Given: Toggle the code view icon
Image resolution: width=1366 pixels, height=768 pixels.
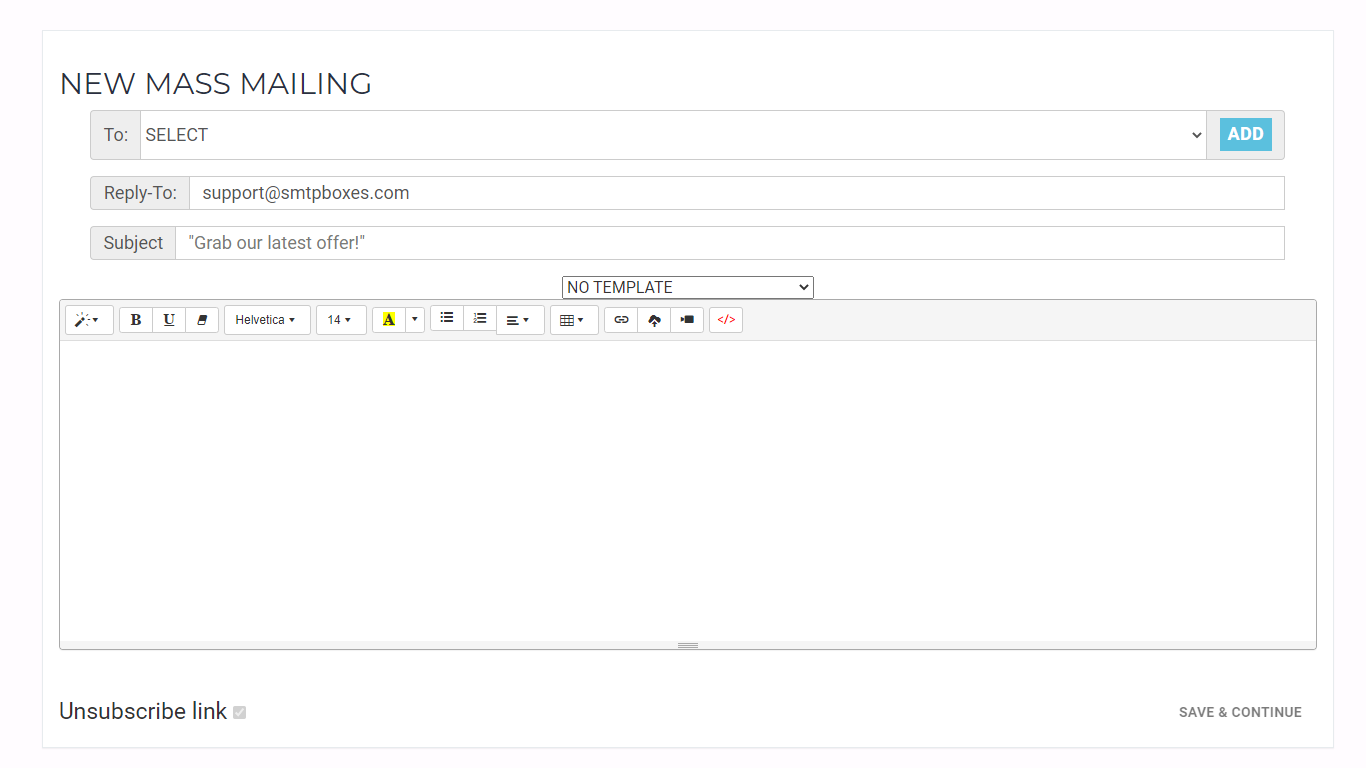Looking at the screenshot, I should click(x=726, y=320).
